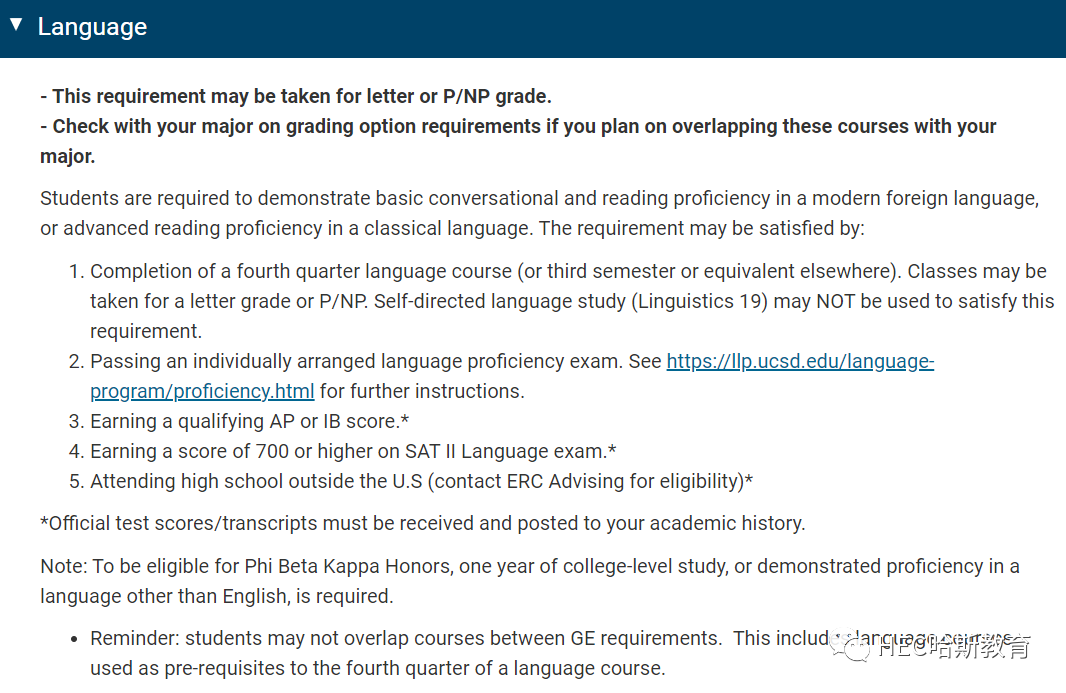
Task: Click the official test scores footnote line
Action: tap(422, 524)
